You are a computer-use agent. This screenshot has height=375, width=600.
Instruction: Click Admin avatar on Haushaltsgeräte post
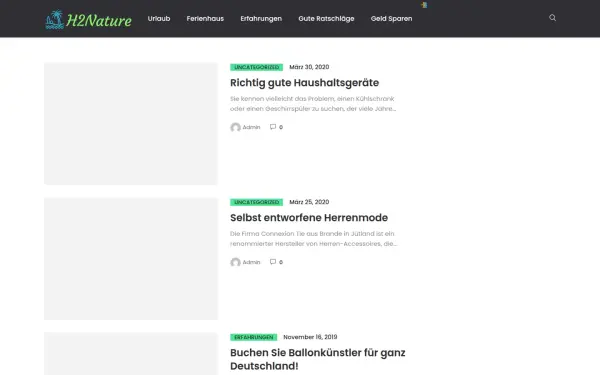click(x=235, y=127)
